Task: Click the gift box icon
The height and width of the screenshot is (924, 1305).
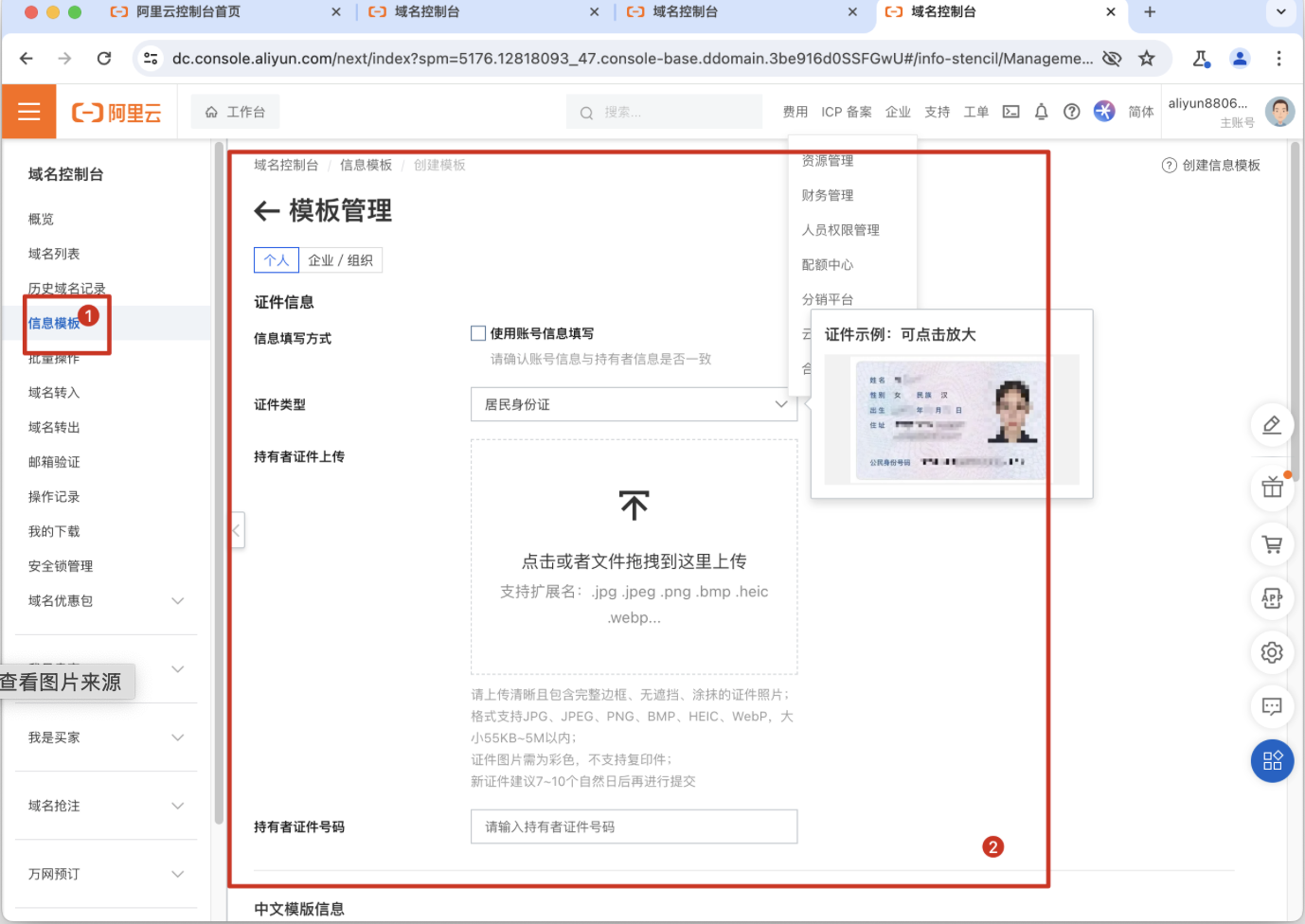Action: (1272, 489)
